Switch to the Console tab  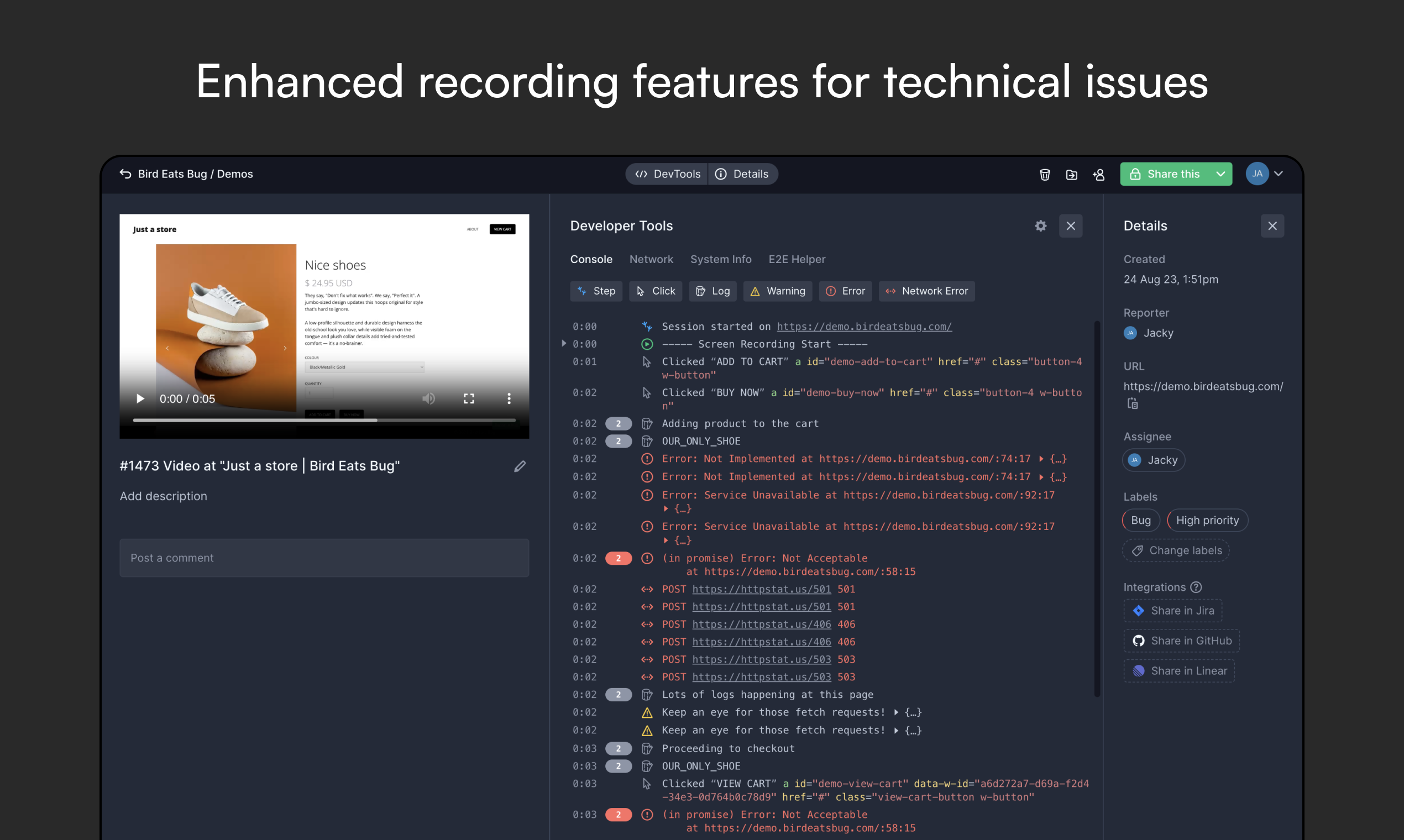click(591, 259)
